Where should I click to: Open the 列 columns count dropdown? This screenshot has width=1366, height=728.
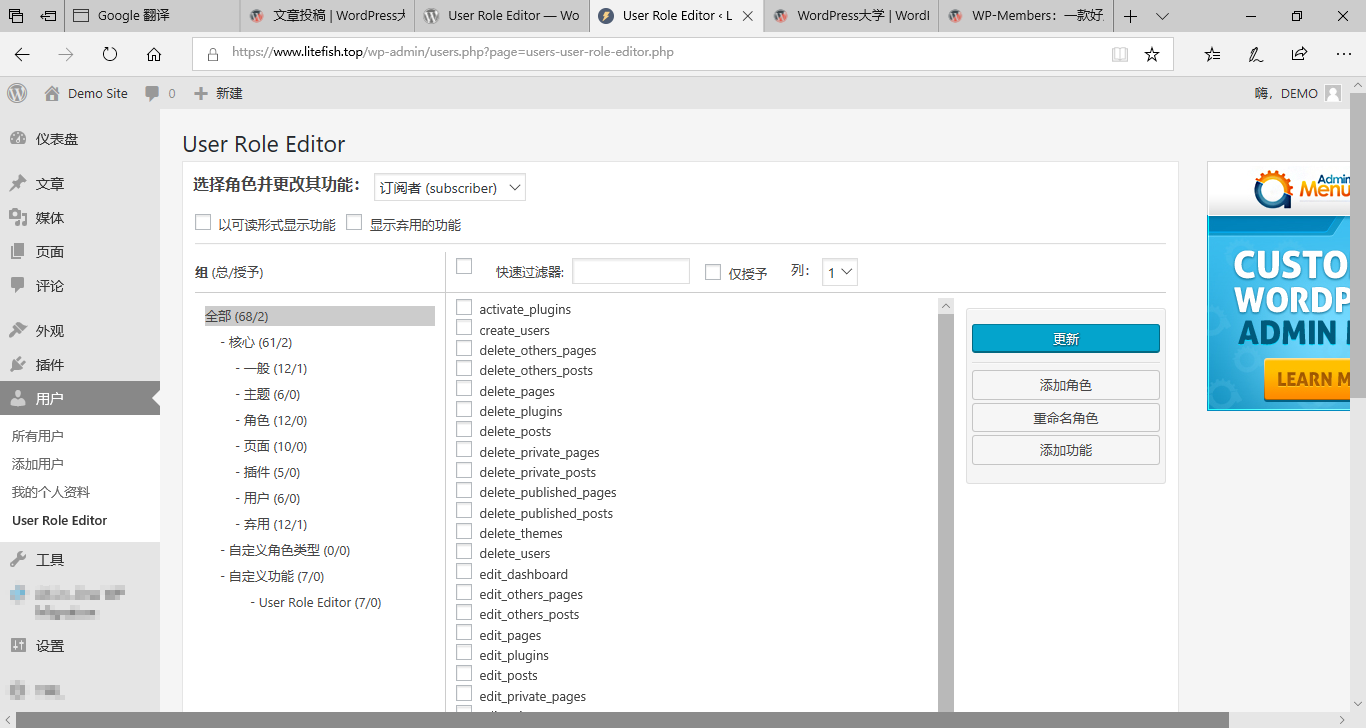pyautogui.click(x=840, y=272)
